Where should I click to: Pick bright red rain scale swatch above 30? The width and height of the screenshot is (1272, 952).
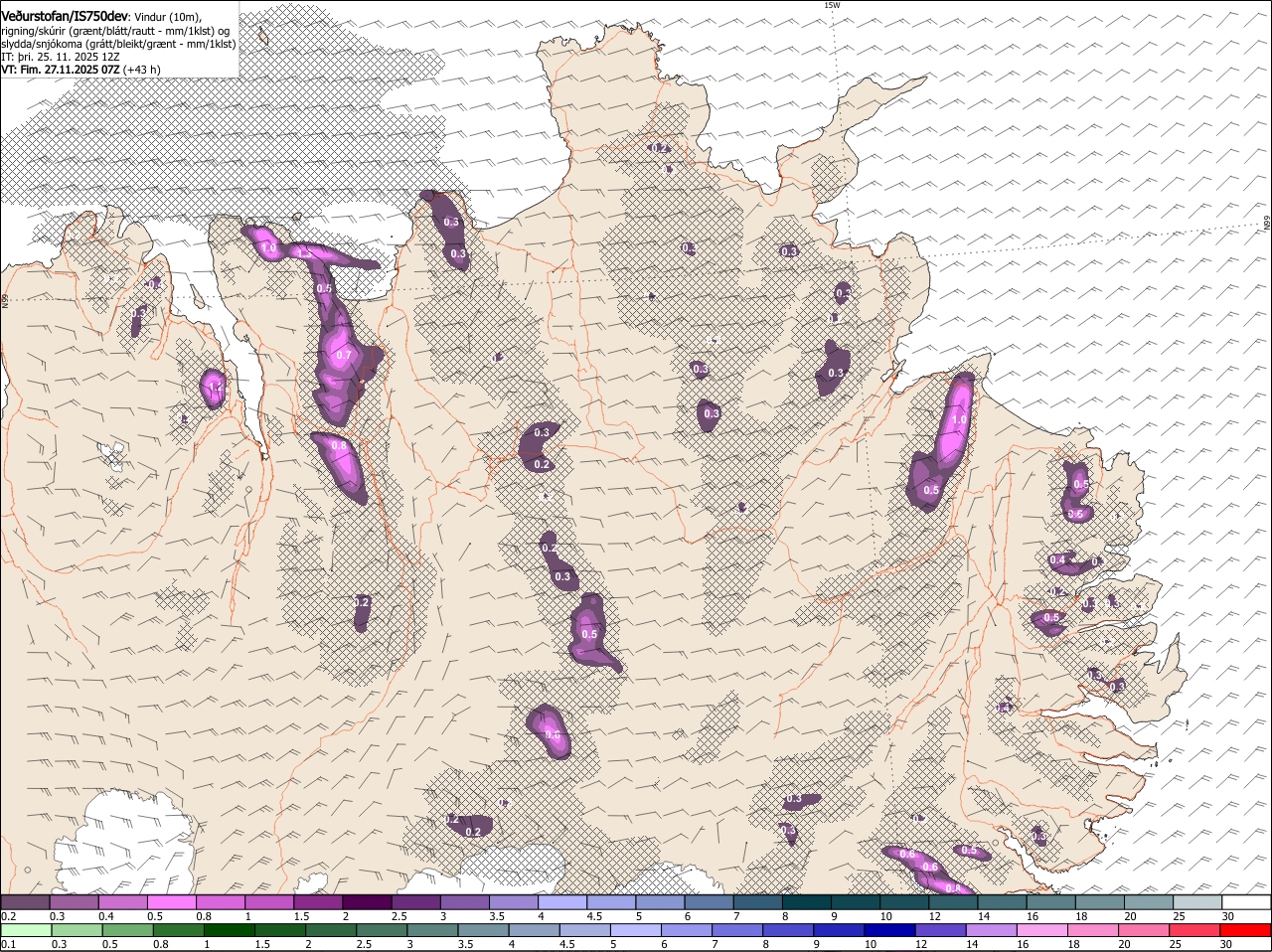1246,930
